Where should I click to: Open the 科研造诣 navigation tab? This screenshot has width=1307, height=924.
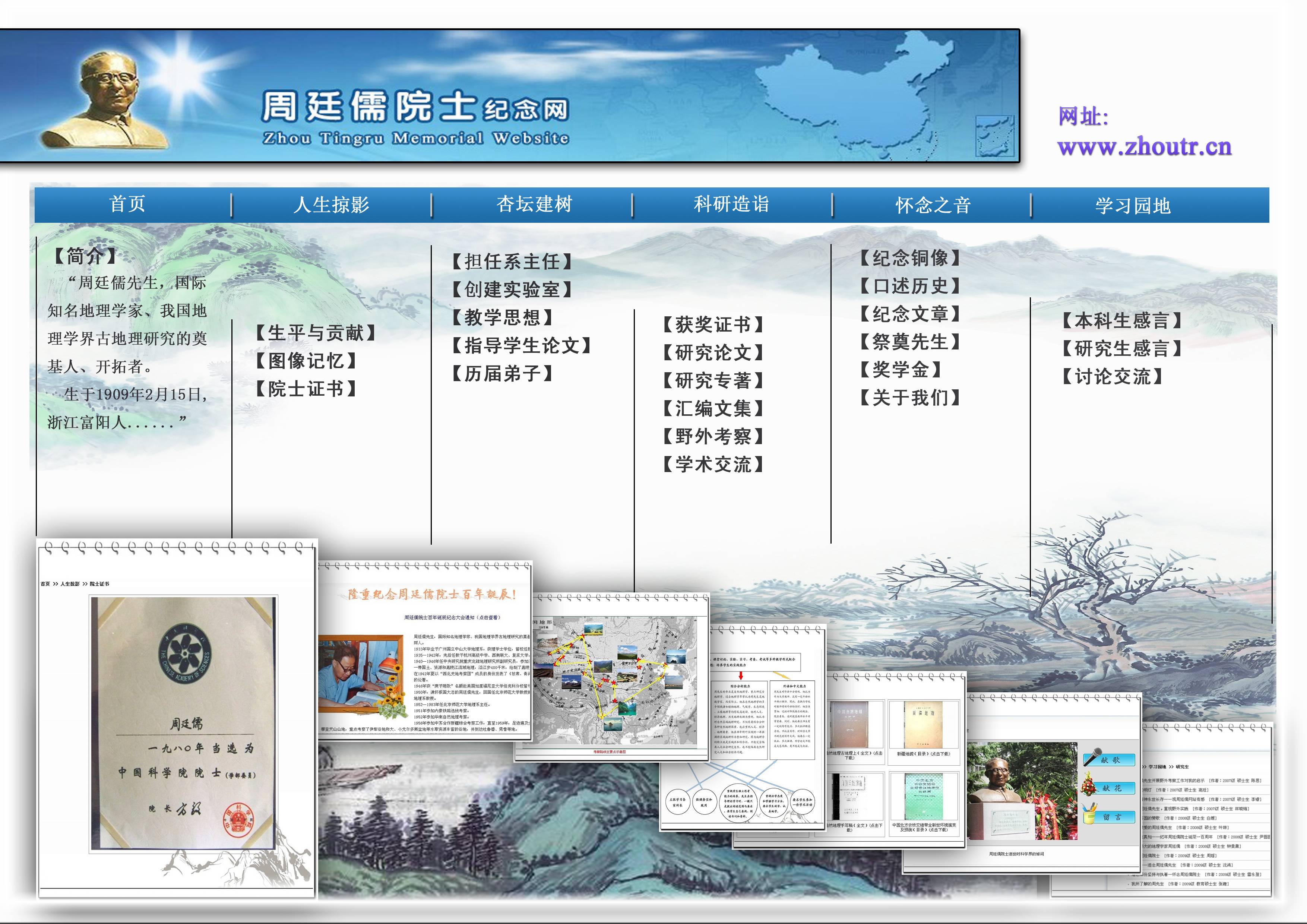pyautogui.click(x=731, y=205)
